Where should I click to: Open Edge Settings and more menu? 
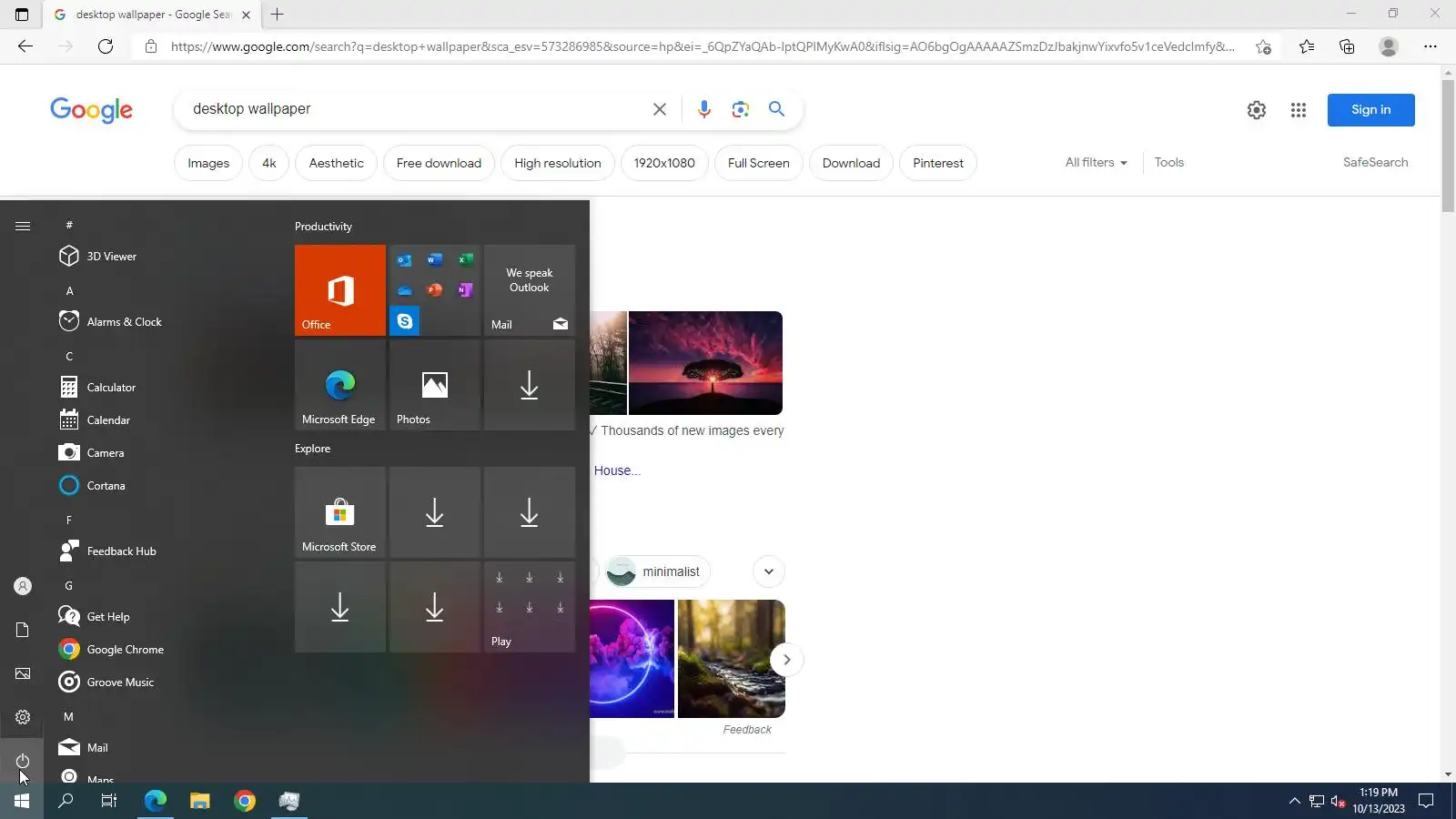(1431, 46)
